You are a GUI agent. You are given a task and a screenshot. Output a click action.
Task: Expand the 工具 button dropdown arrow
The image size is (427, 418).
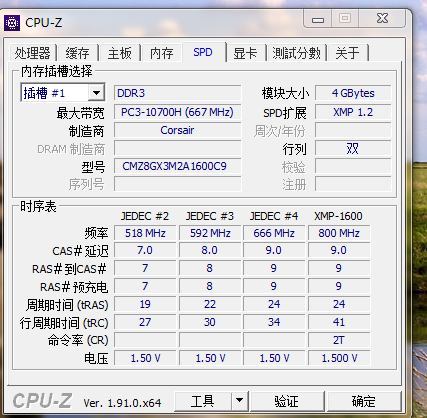point(239,400)
